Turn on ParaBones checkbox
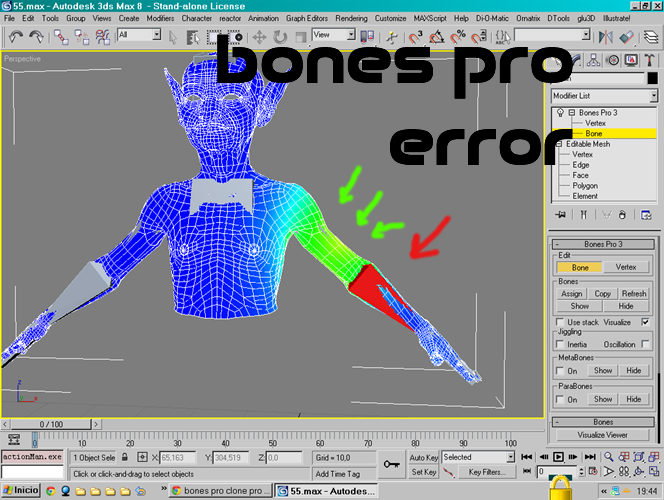This screenshot has height=500, width=664. pos(560,399)
